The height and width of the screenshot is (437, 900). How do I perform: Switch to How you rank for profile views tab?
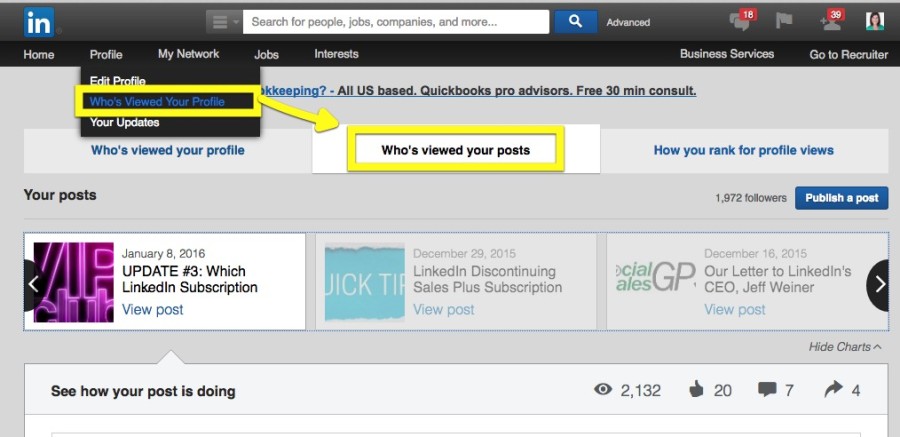(x=743, y=150)
